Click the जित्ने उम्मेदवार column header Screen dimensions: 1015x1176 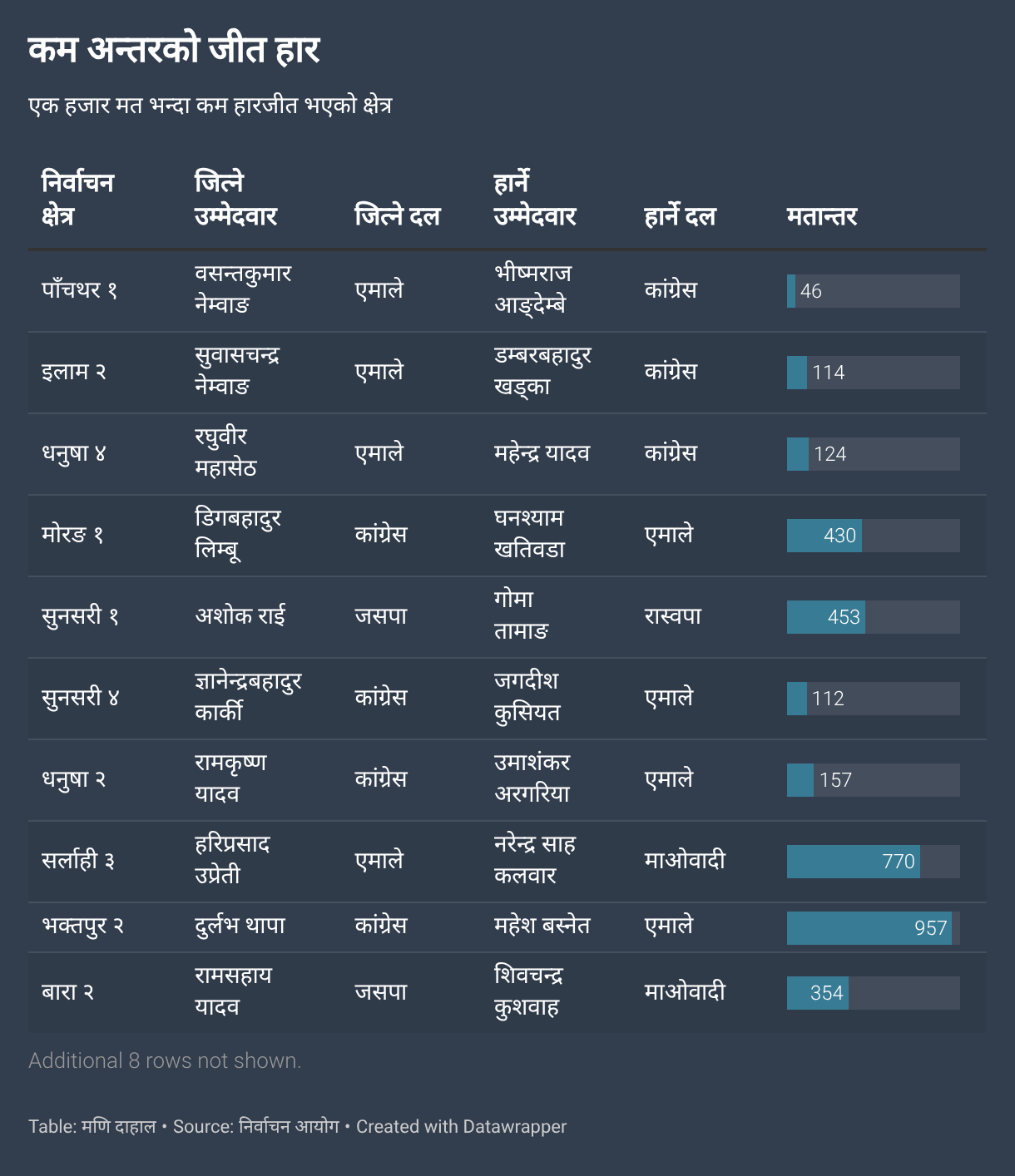[x=235, y=200]
